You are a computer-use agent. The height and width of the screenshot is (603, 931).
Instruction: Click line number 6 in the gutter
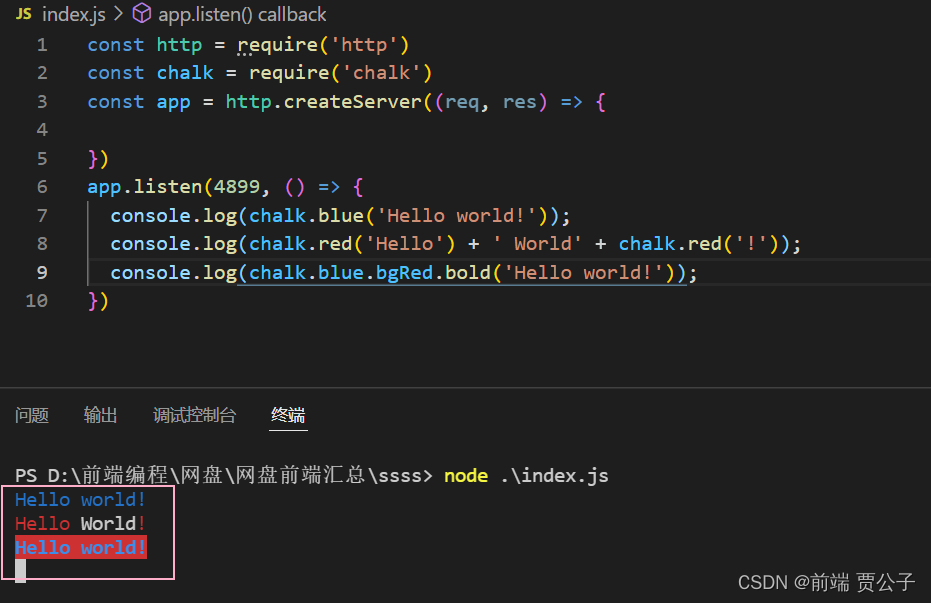[42, 186]
